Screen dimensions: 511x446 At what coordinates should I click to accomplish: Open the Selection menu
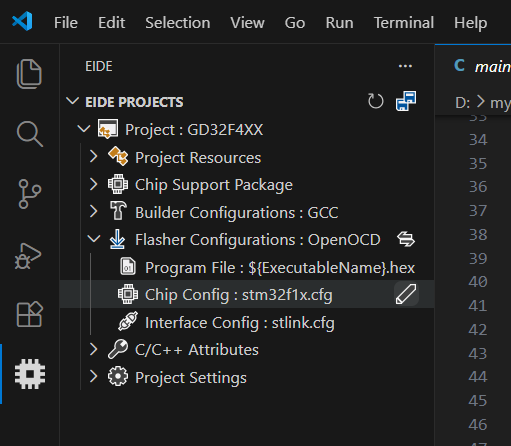(178, 23)
